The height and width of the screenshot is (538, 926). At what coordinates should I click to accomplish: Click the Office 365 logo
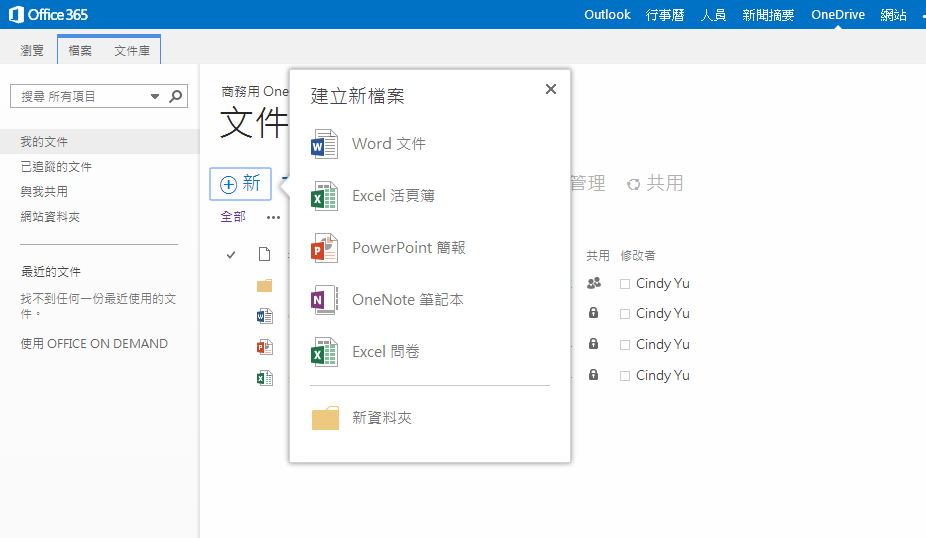pos(48,15)
